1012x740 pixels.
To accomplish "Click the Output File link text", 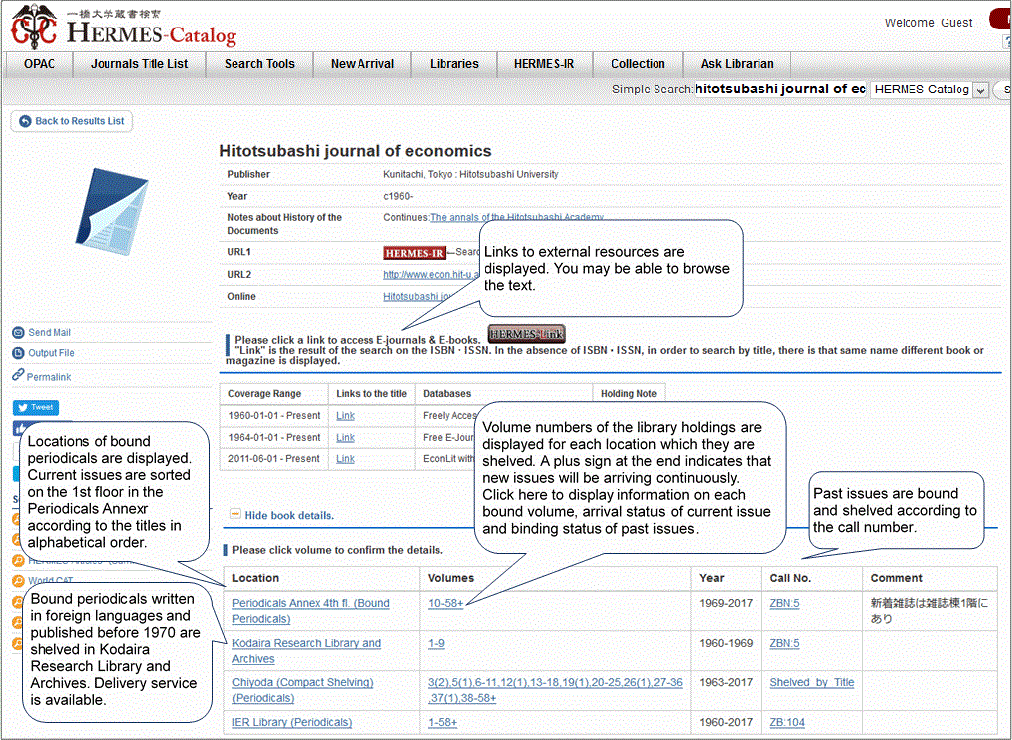I will 51,354.
